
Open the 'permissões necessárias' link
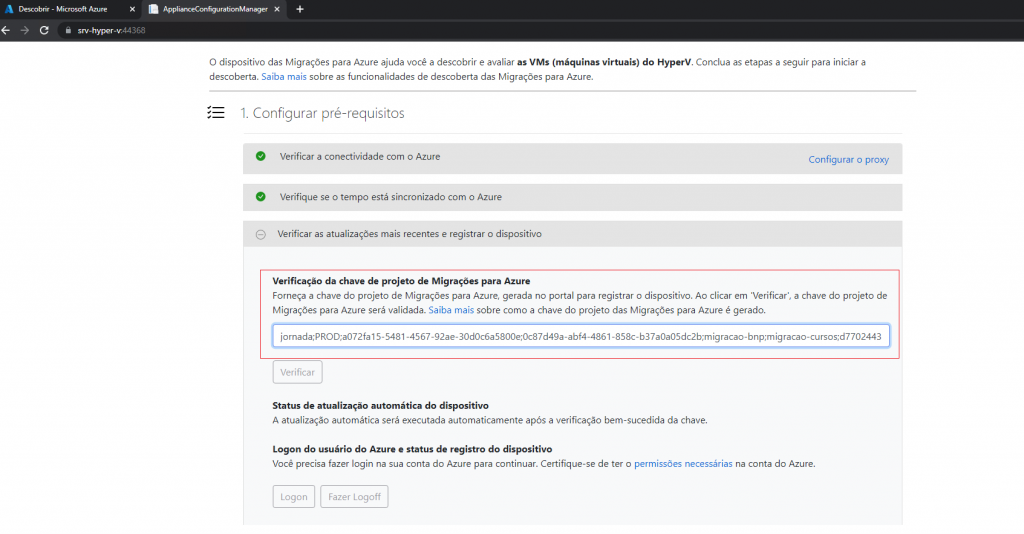[x=683, y=464]
